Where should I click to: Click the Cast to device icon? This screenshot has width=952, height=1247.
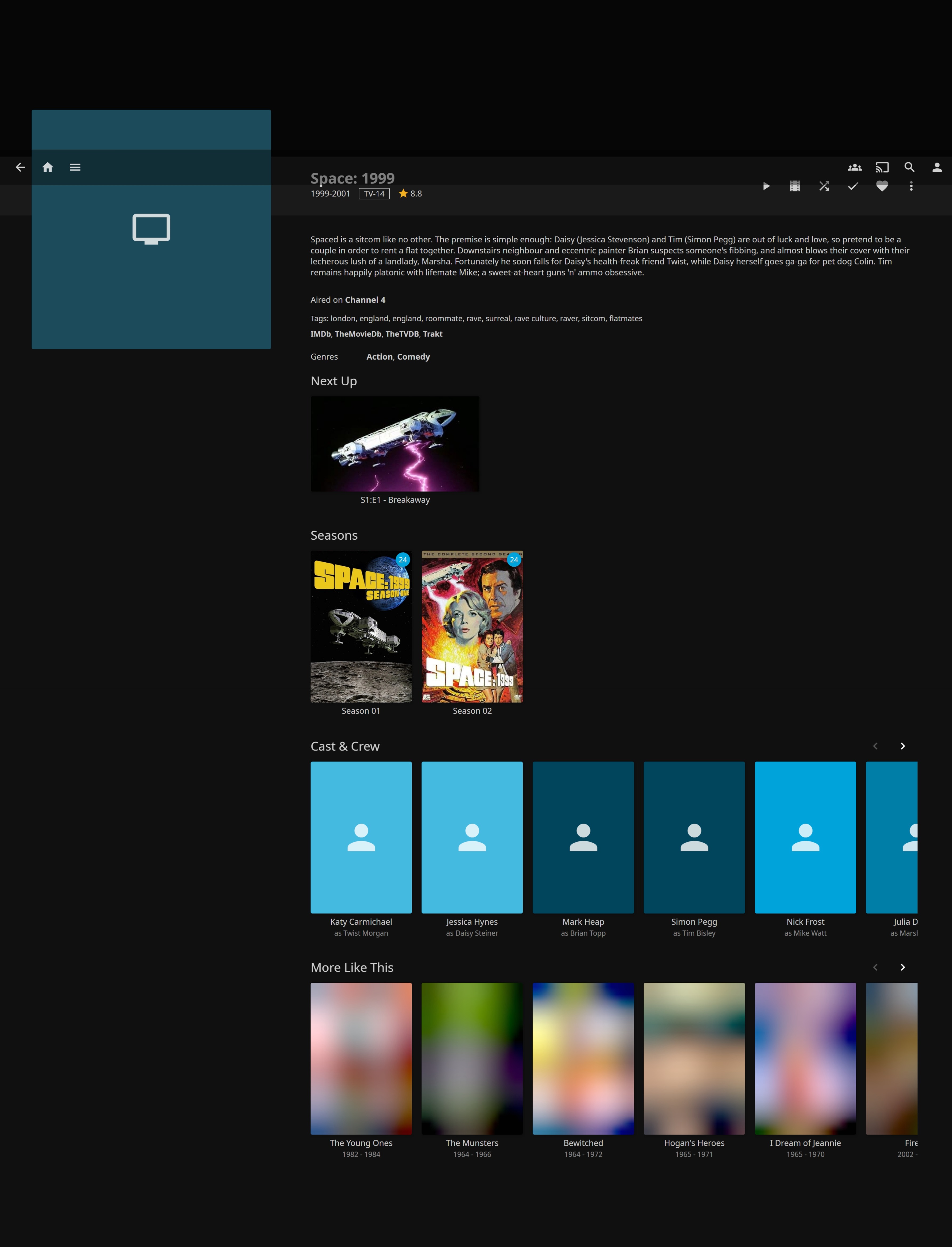coord(882,167)
